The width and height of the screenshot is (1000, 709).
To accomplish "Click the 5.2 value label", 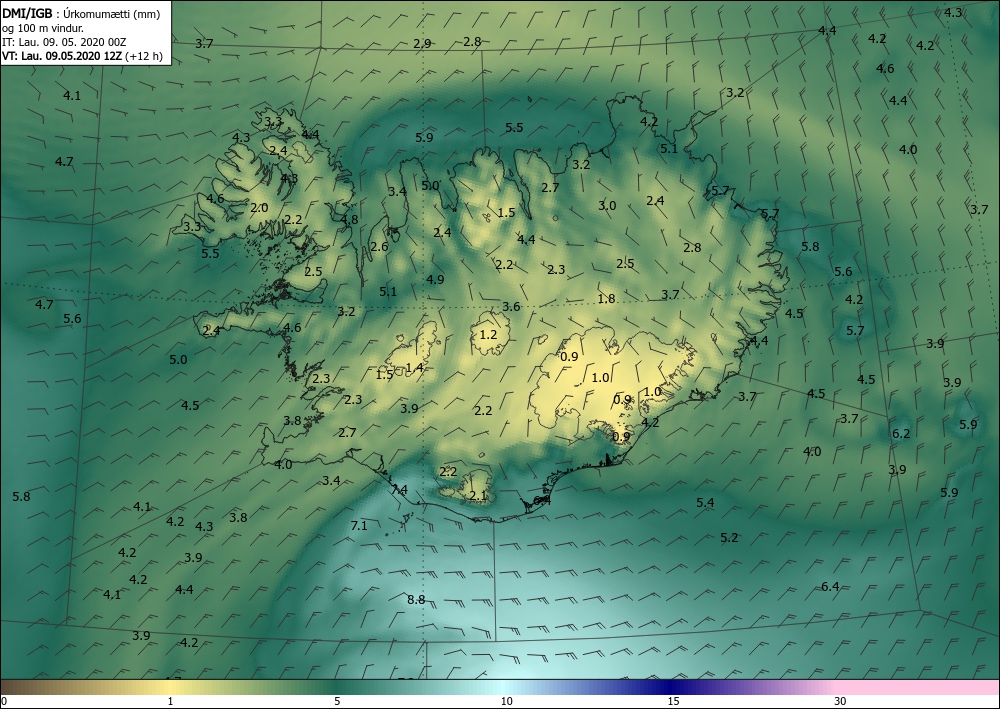I will pyautogui.click(x=729, y=537).
